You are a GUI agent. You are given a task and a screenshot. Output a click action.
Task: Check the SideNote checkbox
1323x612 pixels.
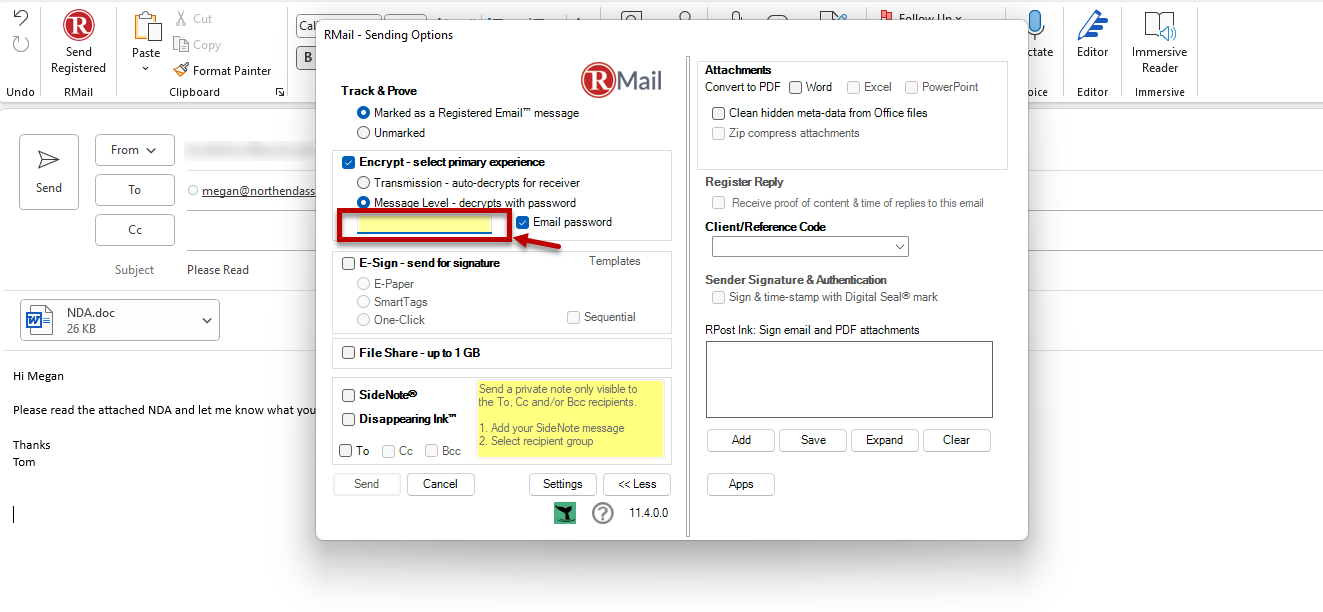348,395
